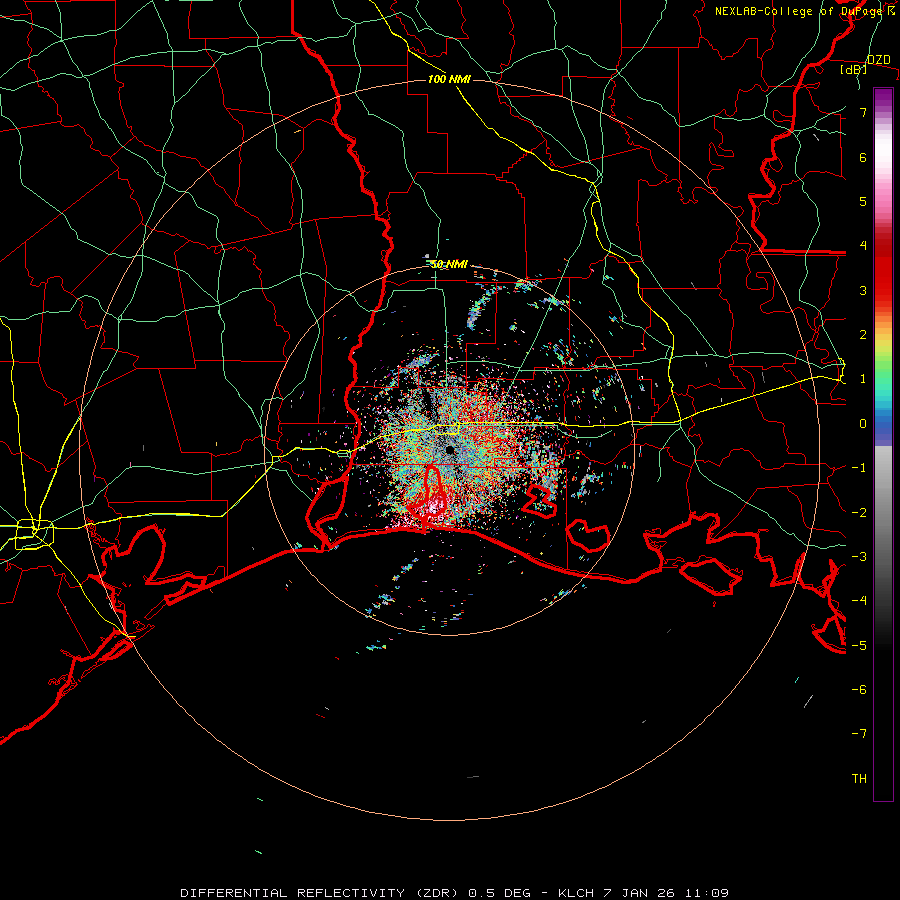Click the TH threshold label on the scale

[x=859, y=779]
